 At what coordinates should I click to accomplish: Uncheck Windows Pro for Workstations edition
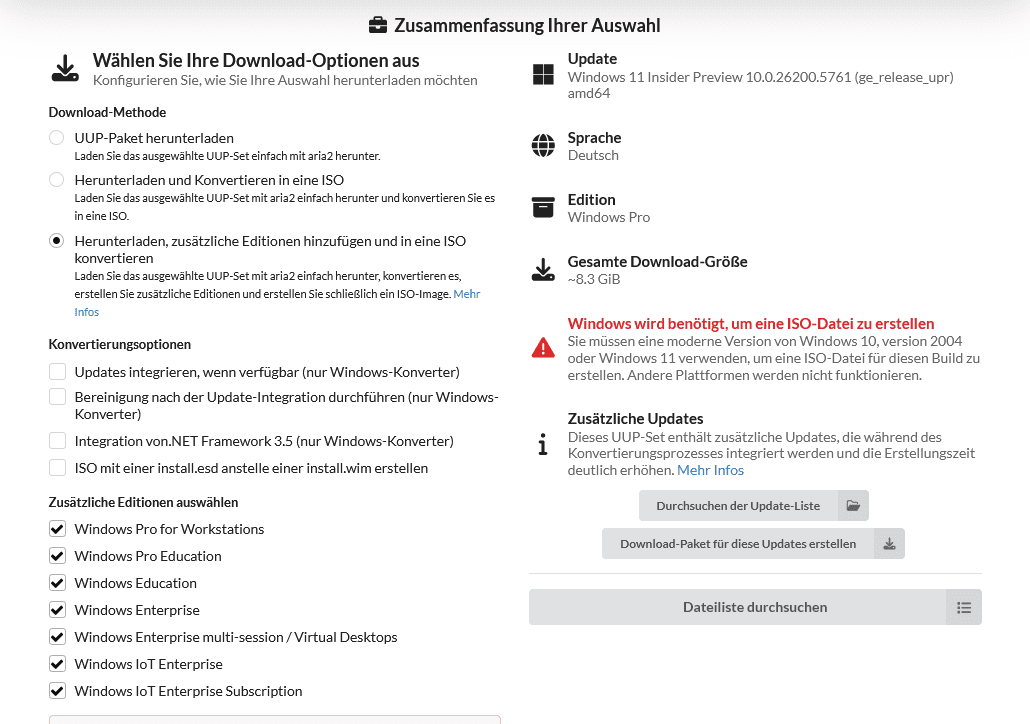[58, 529]
